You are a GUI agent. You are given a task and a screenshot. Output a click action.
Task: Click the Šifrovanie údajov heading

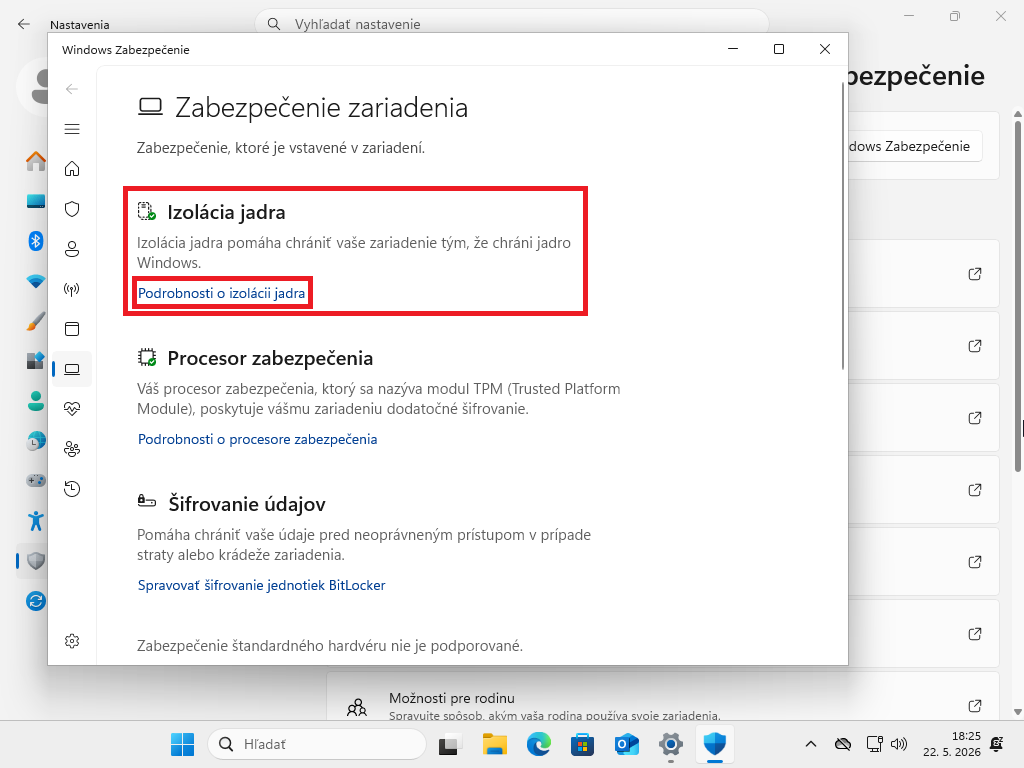(247, 504)
